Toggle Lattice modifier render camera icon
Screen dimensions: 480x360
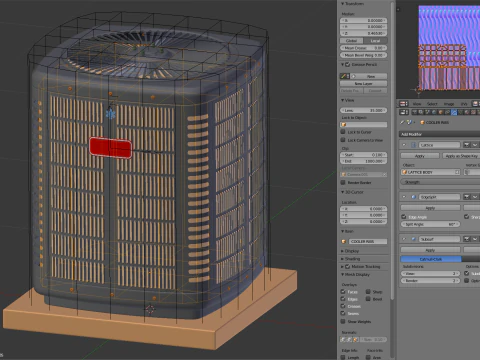(x=466, y=145)
